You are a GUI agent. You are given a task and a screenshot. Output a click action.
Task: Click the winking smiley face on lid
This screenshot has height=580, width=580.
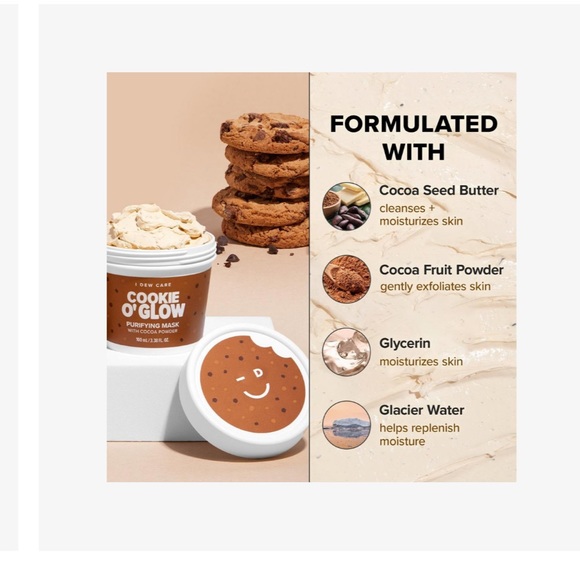point(254,387)
